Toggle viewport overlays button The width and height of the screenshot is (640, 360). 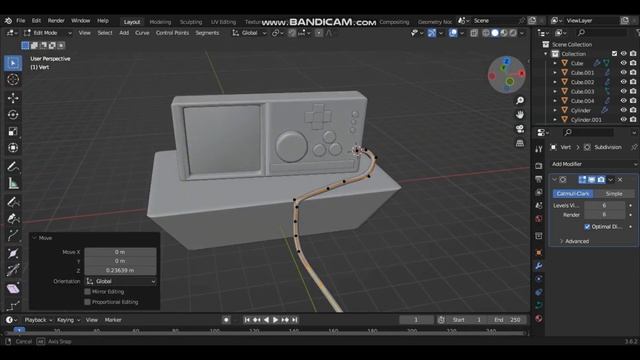[x=453, y=33]
